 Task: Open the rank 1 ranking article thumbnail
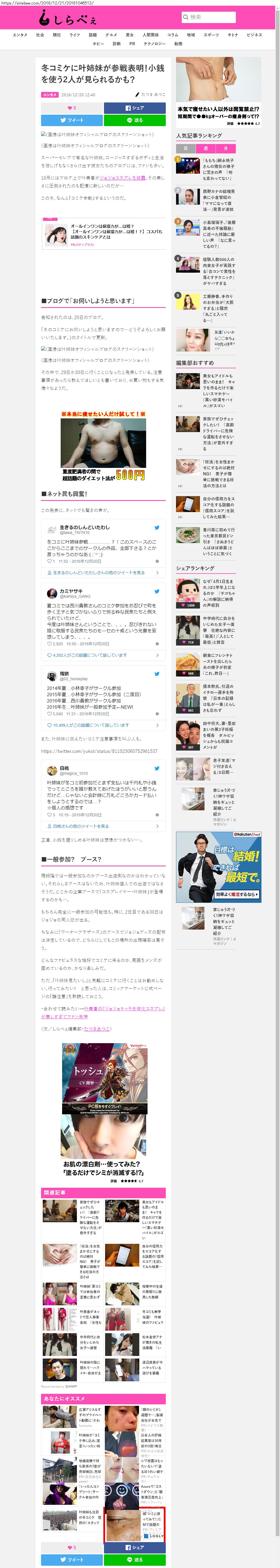188,166
